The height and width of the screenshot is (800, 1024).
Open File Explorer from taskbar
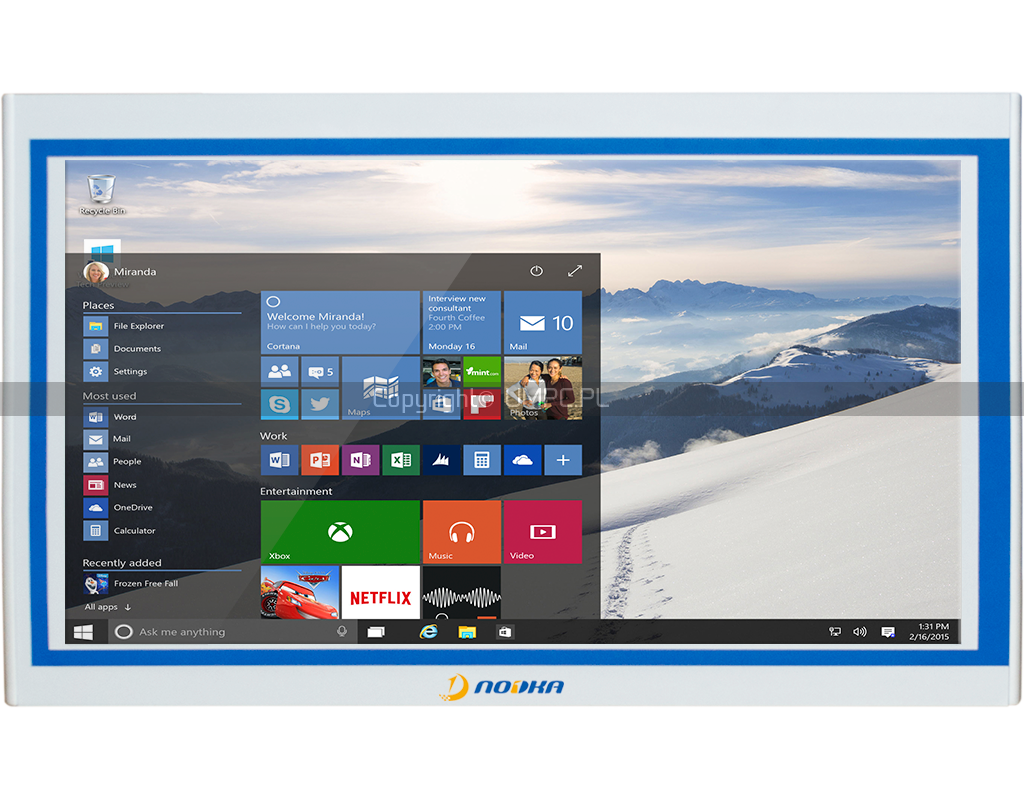pyautogui.click(x=467, y=632)
